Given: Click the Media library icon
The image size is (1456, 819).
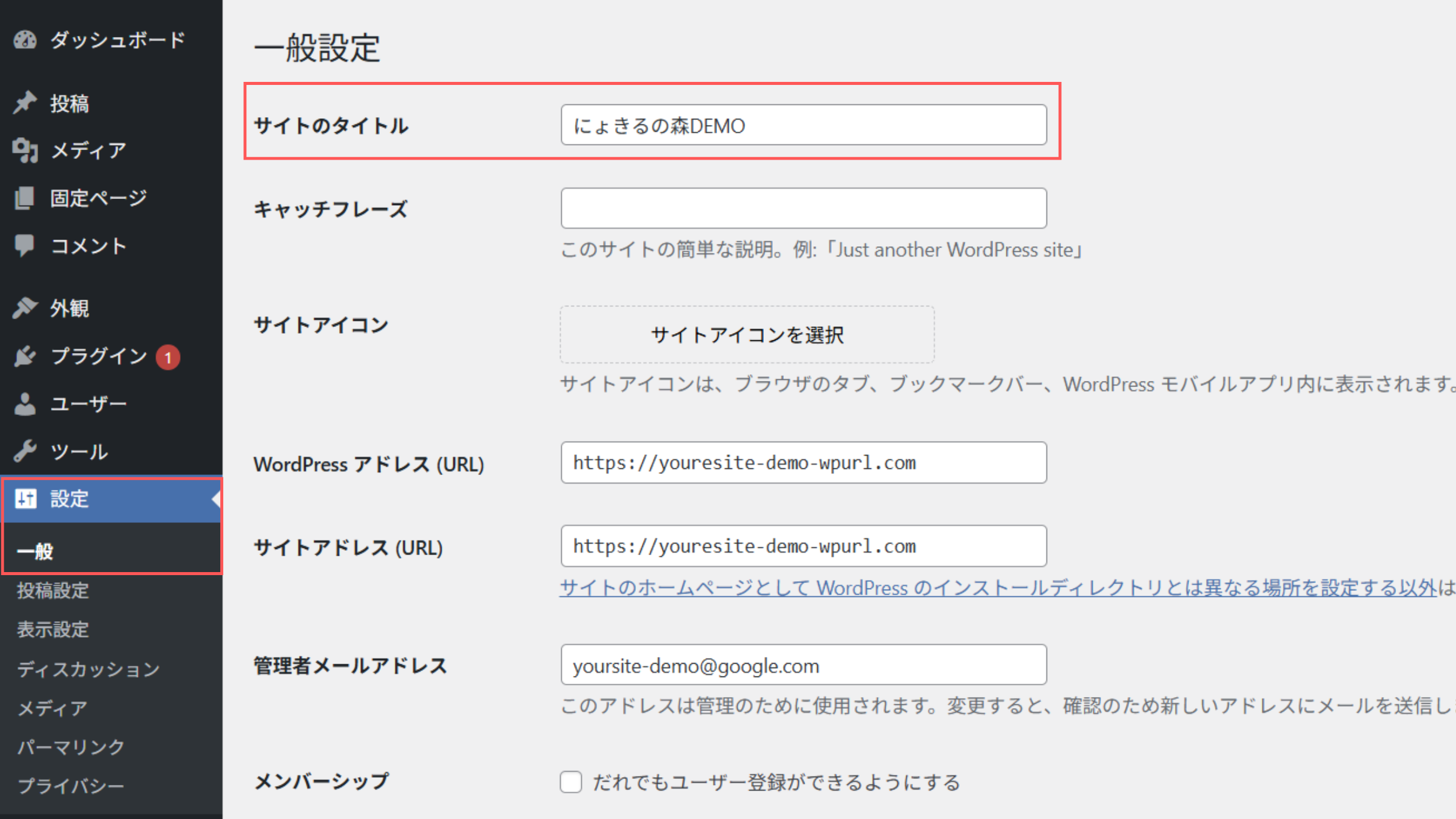Looking at the screenshot, I should point(25,150).
